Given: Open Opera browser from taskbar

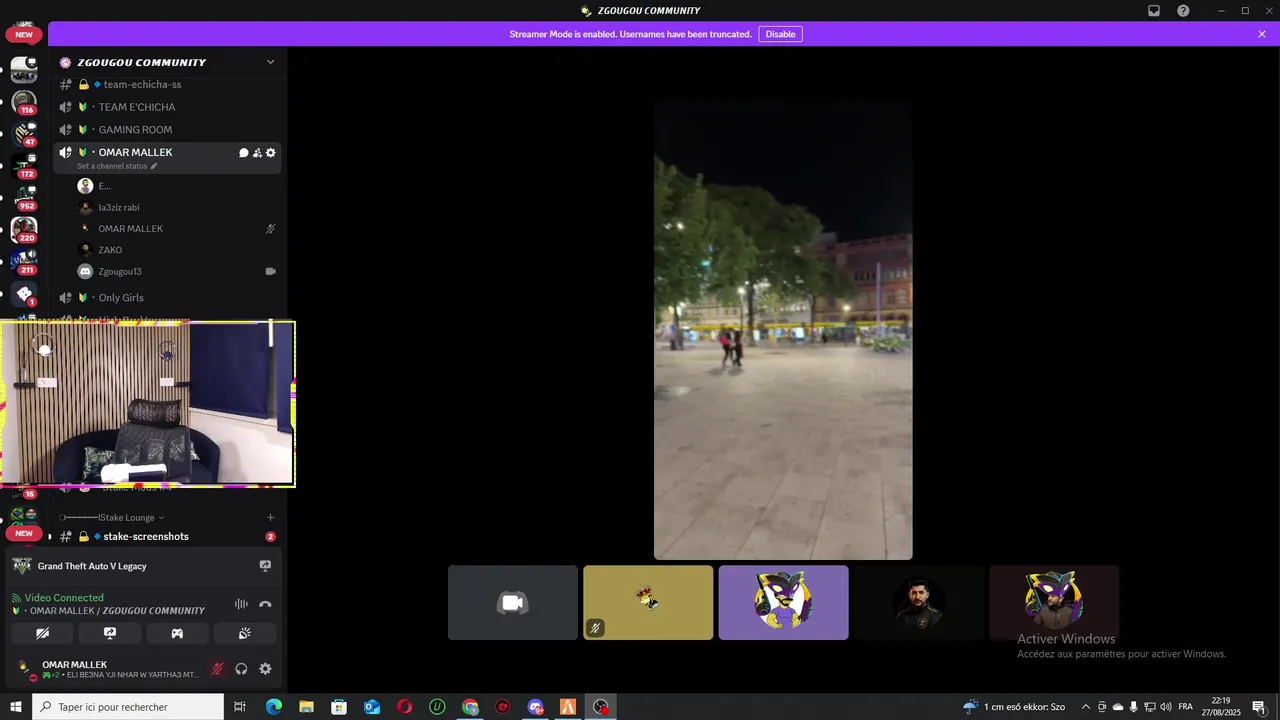Looking at the screenshot, I should click(x=404, y=707).
